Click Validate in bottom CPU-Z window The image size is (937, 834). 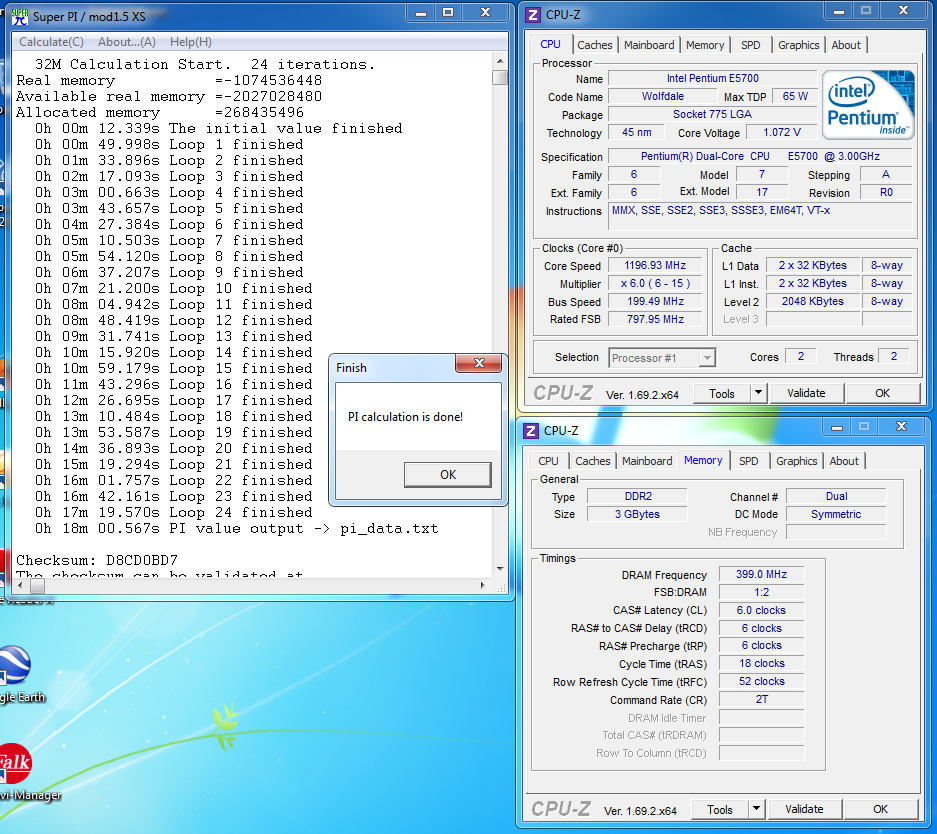coord(804,809)
